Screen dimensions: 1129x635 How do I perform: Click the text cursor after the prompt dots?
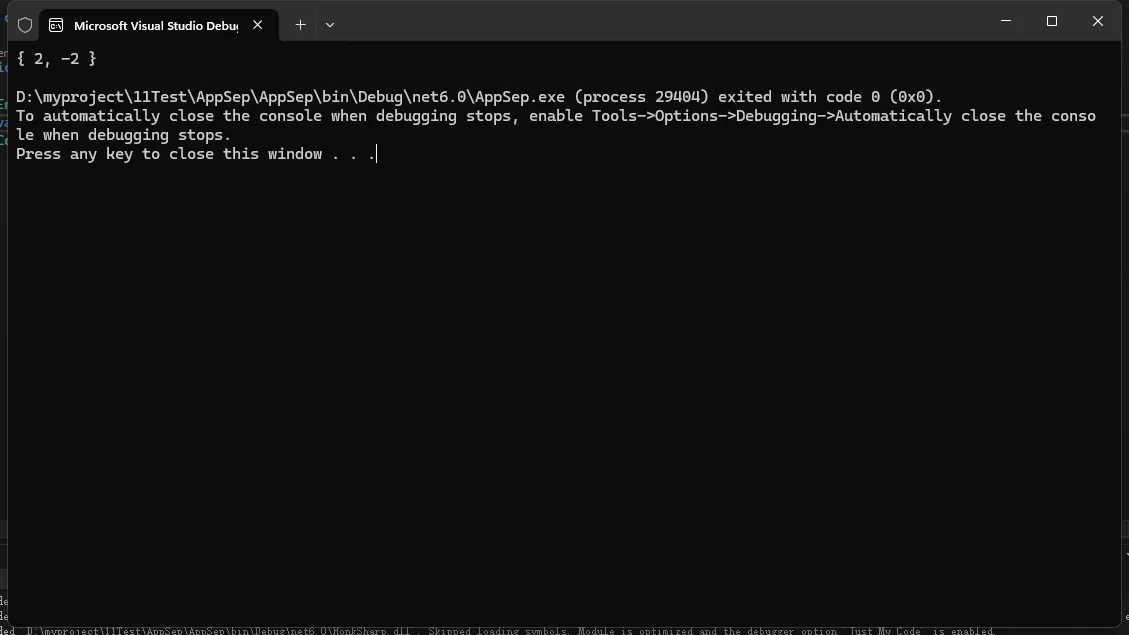pyautogui.click(x=376, y=154)
